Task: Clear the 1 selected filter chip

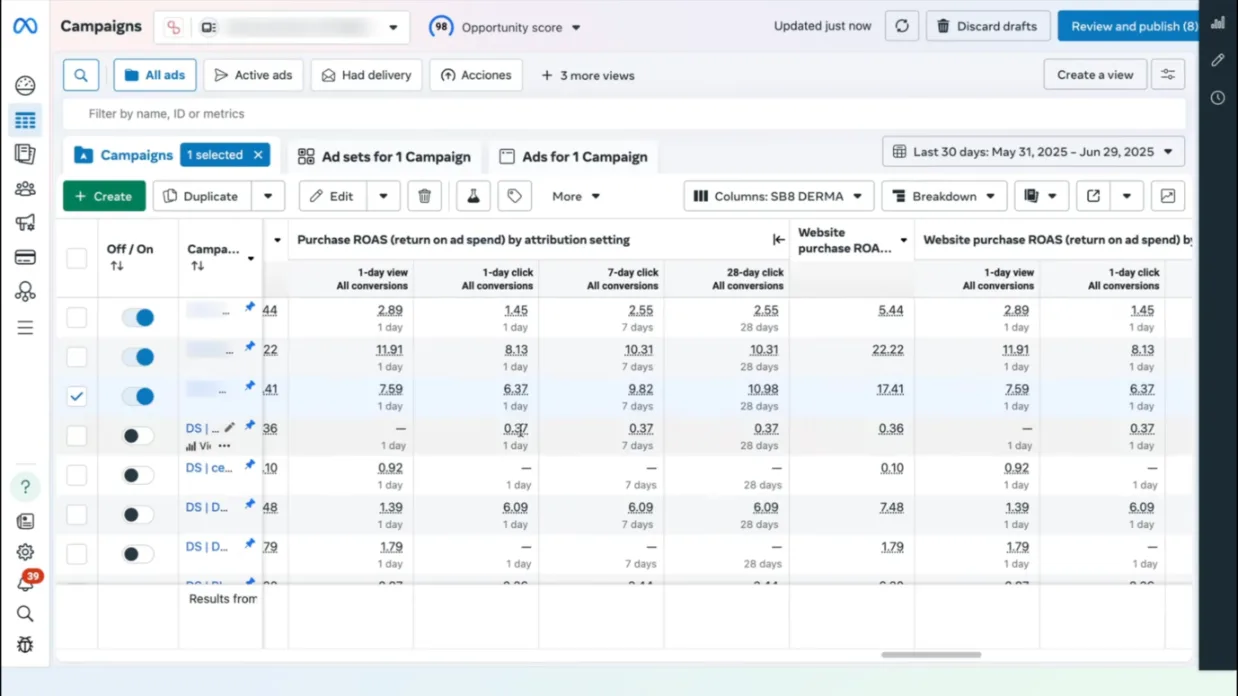Action: [x=258, y=155]
